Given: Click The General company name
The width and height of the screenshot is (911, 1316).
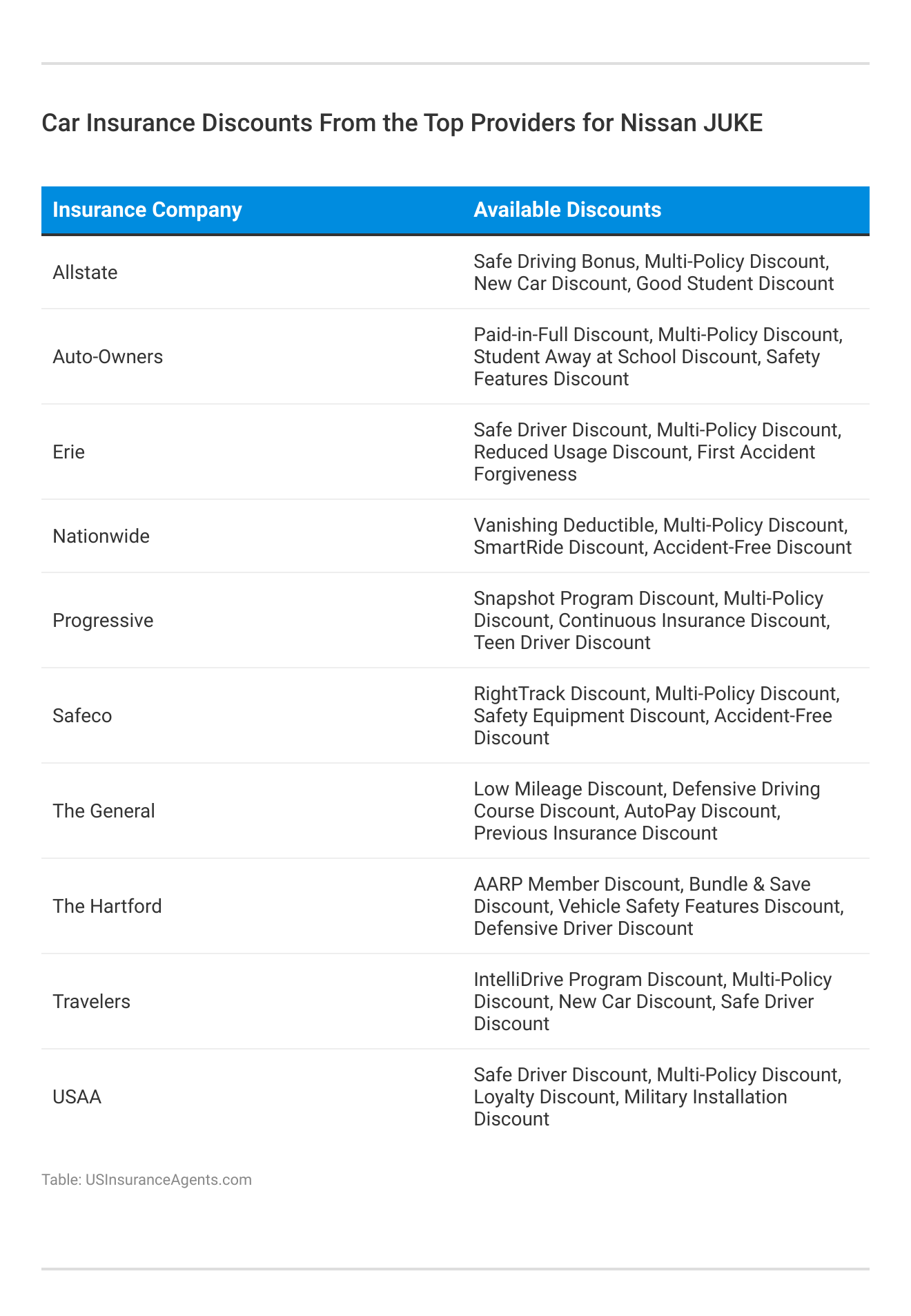Looking at the screenshot, I should [104, 811].
